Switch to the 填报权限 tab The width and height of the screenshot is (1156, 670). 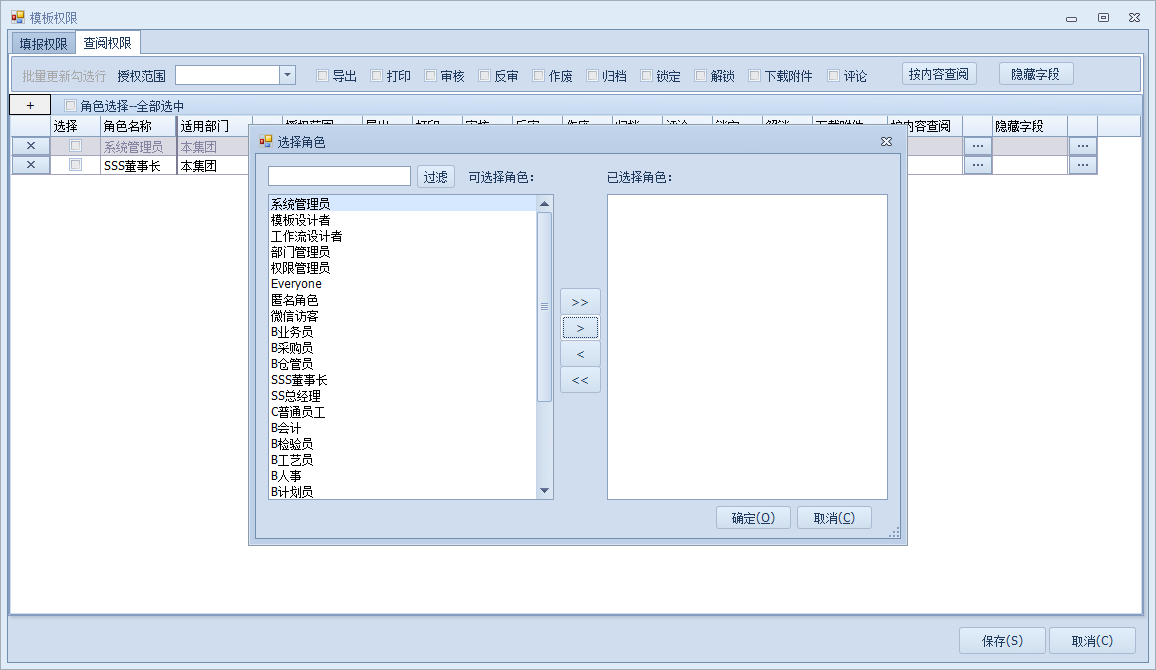click(43, 43)
